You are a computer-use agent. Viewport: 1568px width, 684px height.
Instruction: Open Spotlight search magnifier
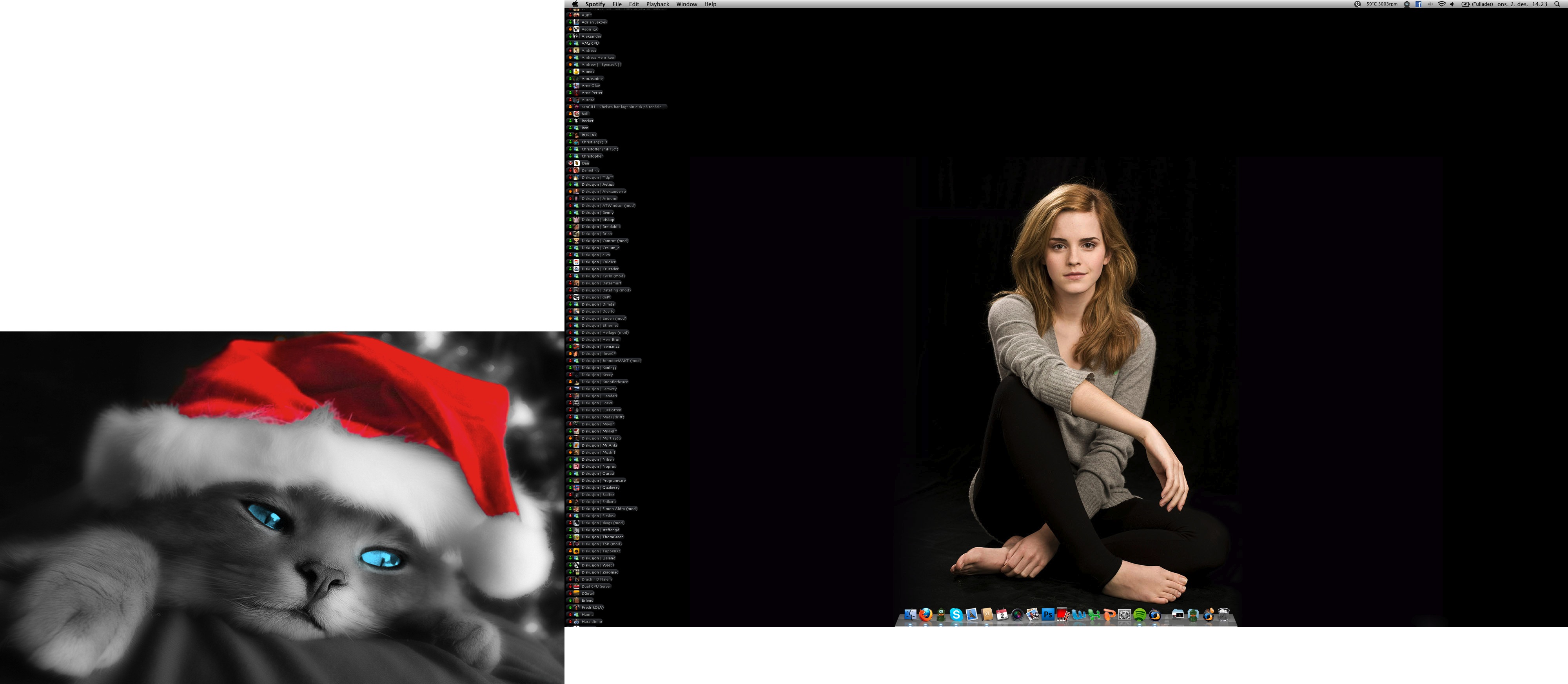[1557, 4]
